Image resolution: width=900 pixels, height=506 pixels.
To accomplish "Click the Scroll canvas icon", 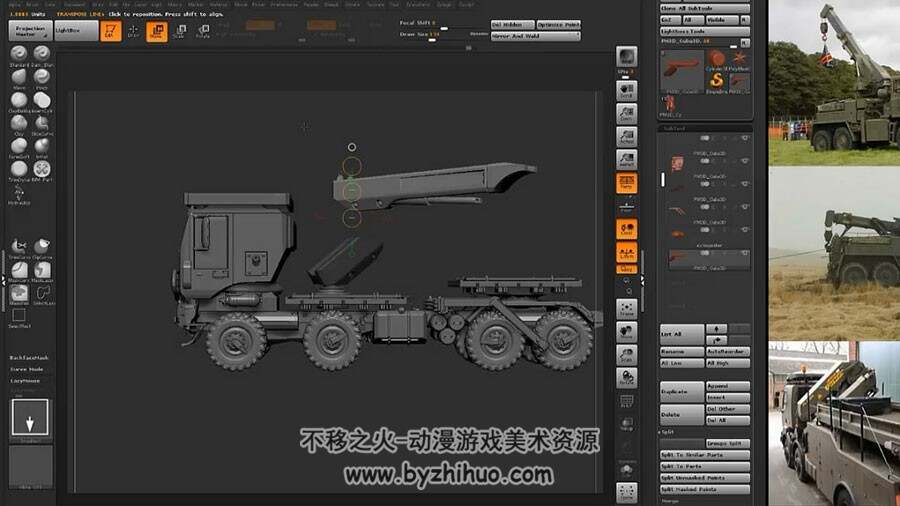I will [626, 90].
